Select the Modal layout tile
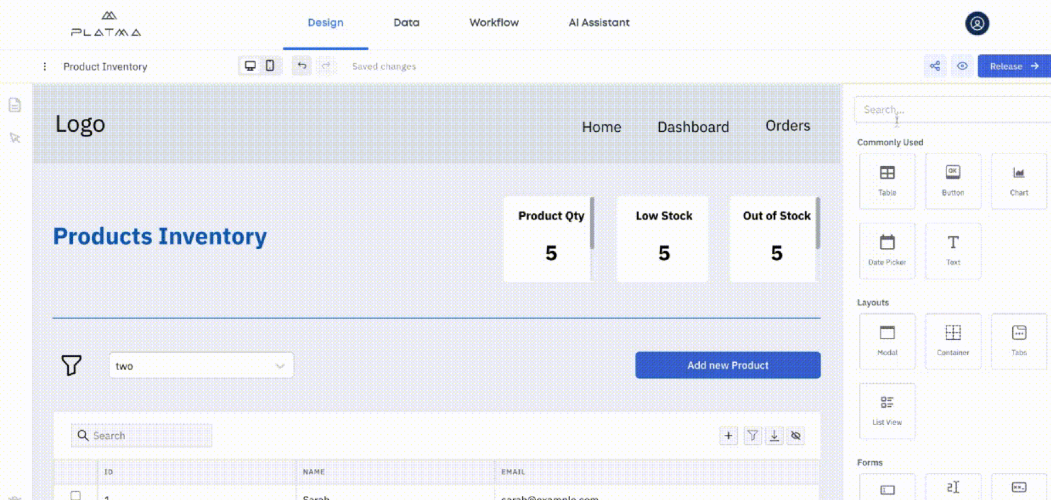The width and height of the screenshot is (1051, 500). (x=887, y=341)
